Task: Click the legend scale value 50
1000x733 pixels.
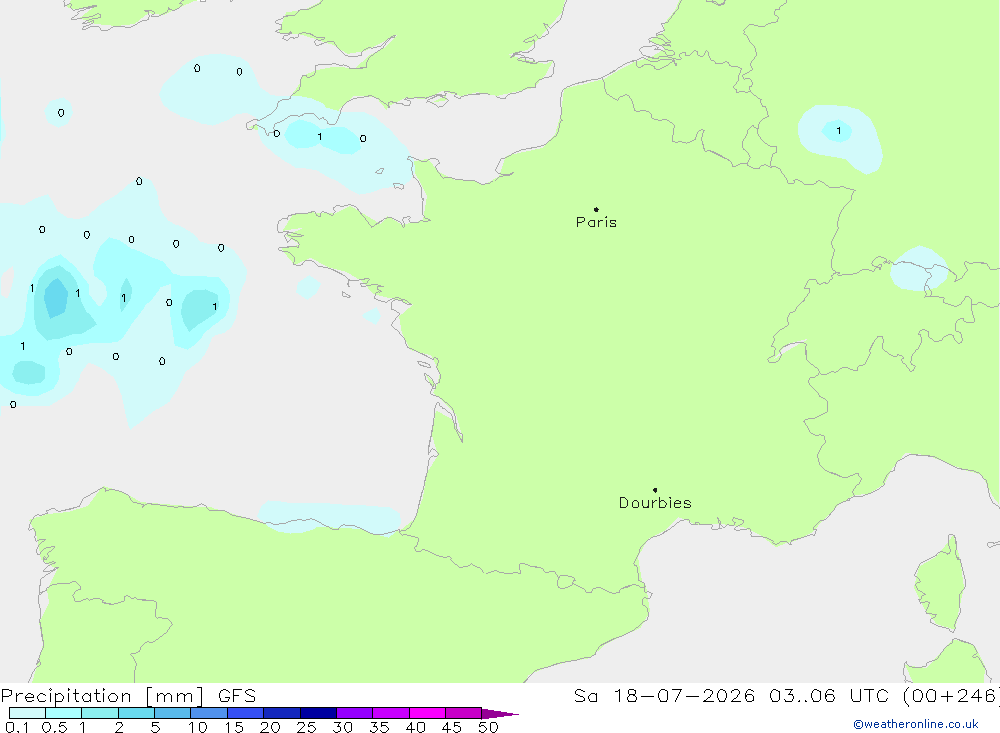Action: 488,727
